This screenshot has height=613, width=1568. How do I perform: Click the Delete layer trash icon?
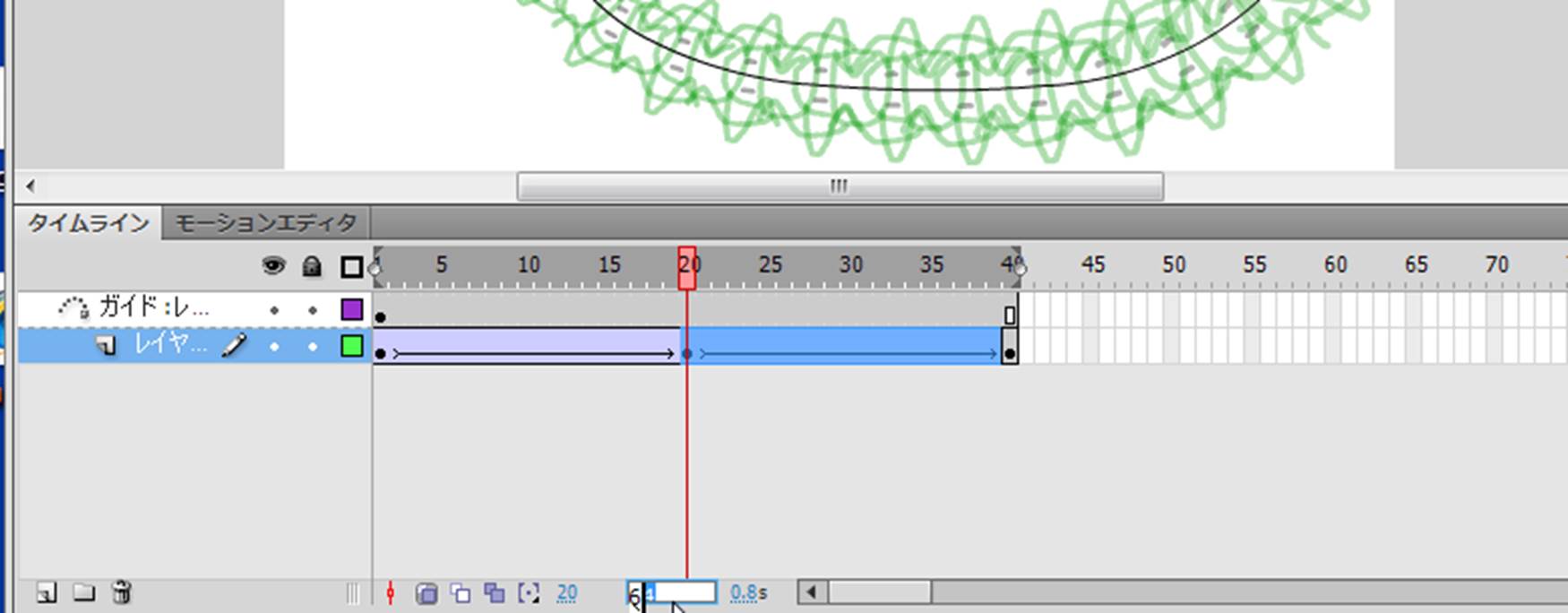pyautogui.click(x=122, y=591)
